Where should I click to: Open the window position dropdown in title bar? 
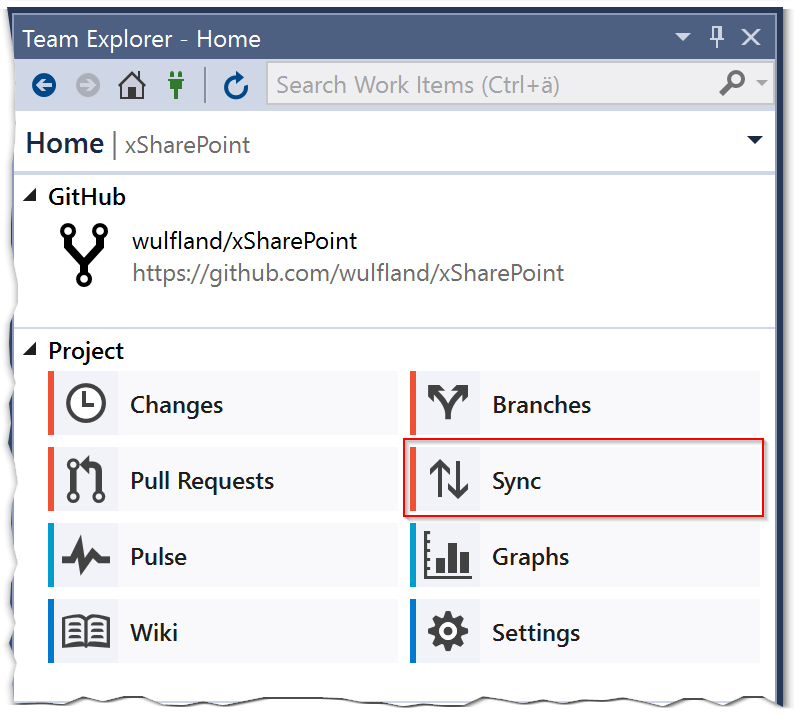[x=683, y=38]
